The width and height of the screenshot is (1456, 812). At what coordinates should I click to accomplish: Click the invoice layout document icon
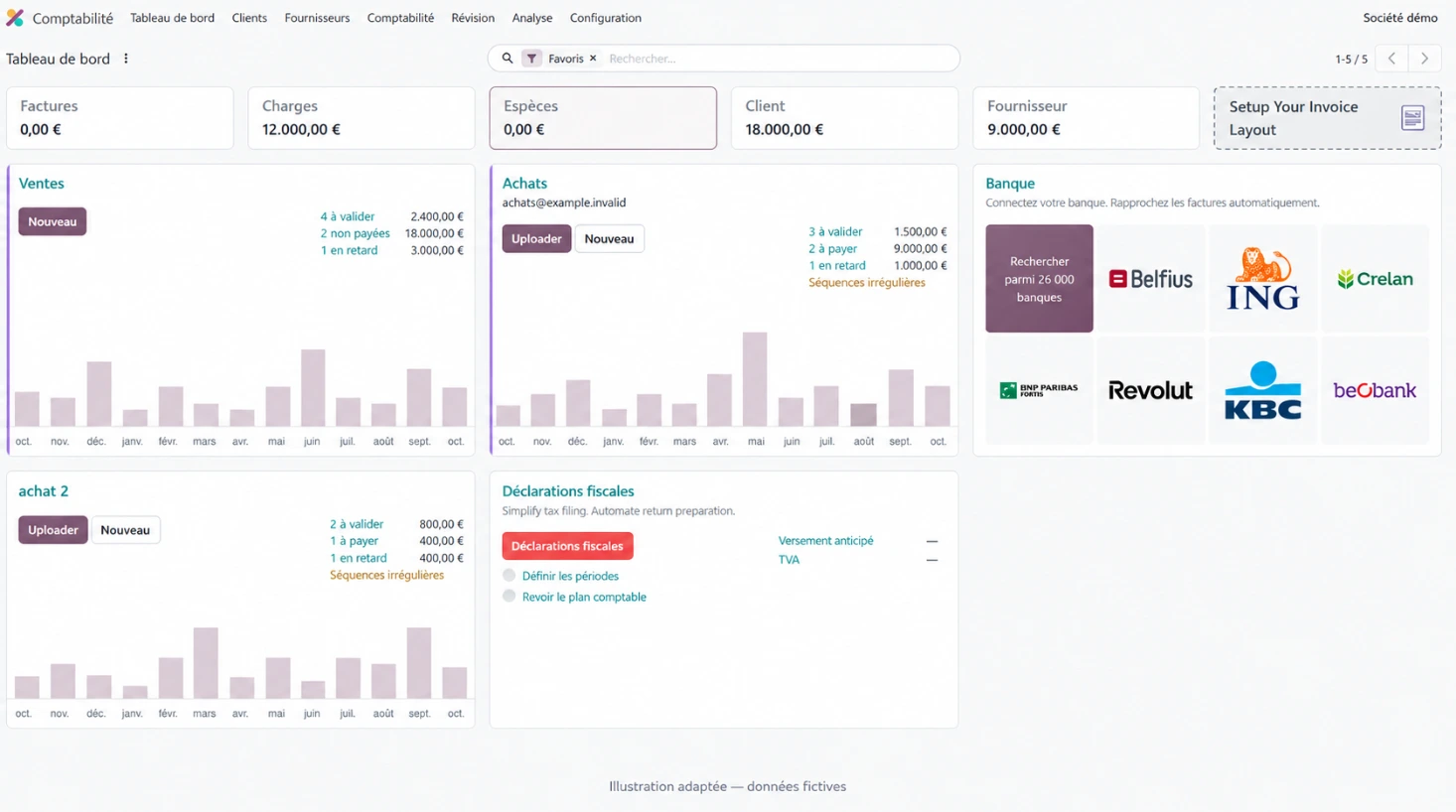pyautogui.click(x=1412, y=118)
